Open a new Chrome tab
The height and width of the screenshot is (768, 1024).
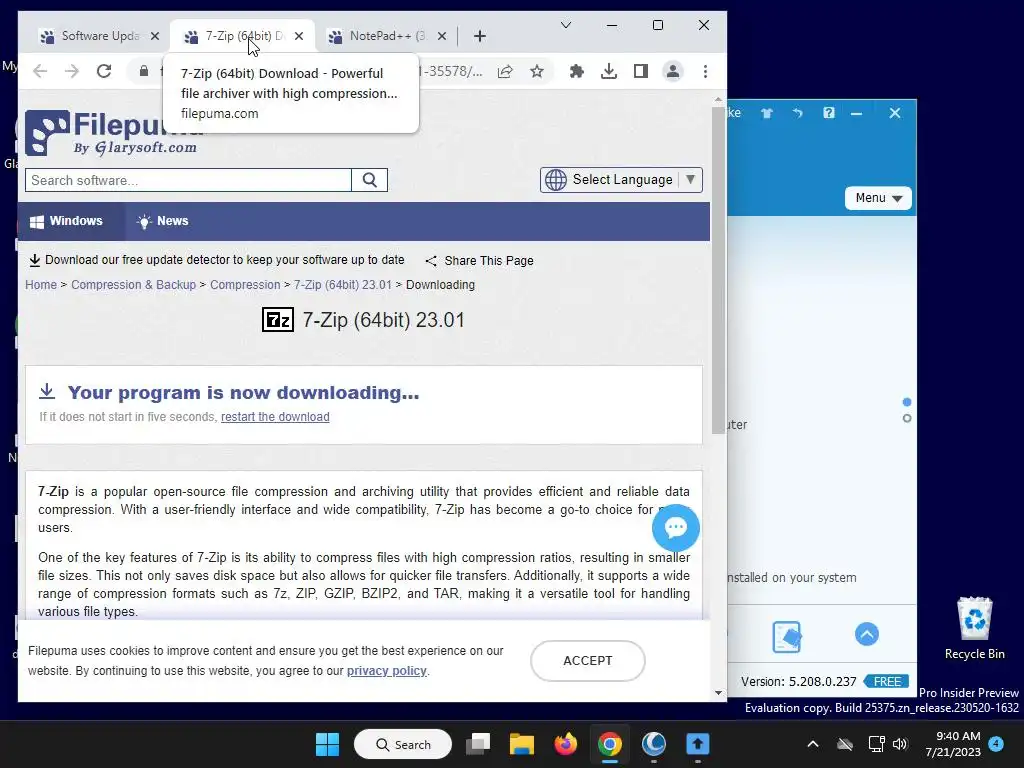480,36
